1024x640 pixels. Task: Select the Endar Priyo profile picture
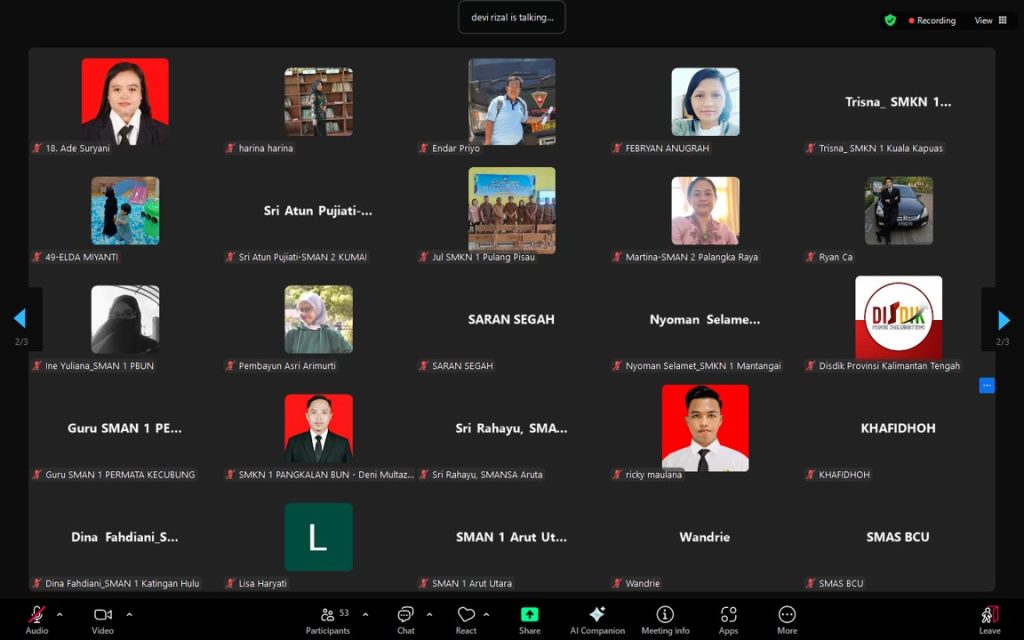click(x=512, y=101)
